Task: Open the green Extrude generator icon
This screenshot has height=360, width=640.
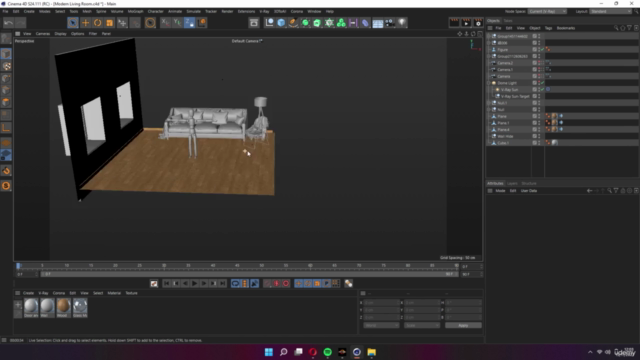Action: 317,23
